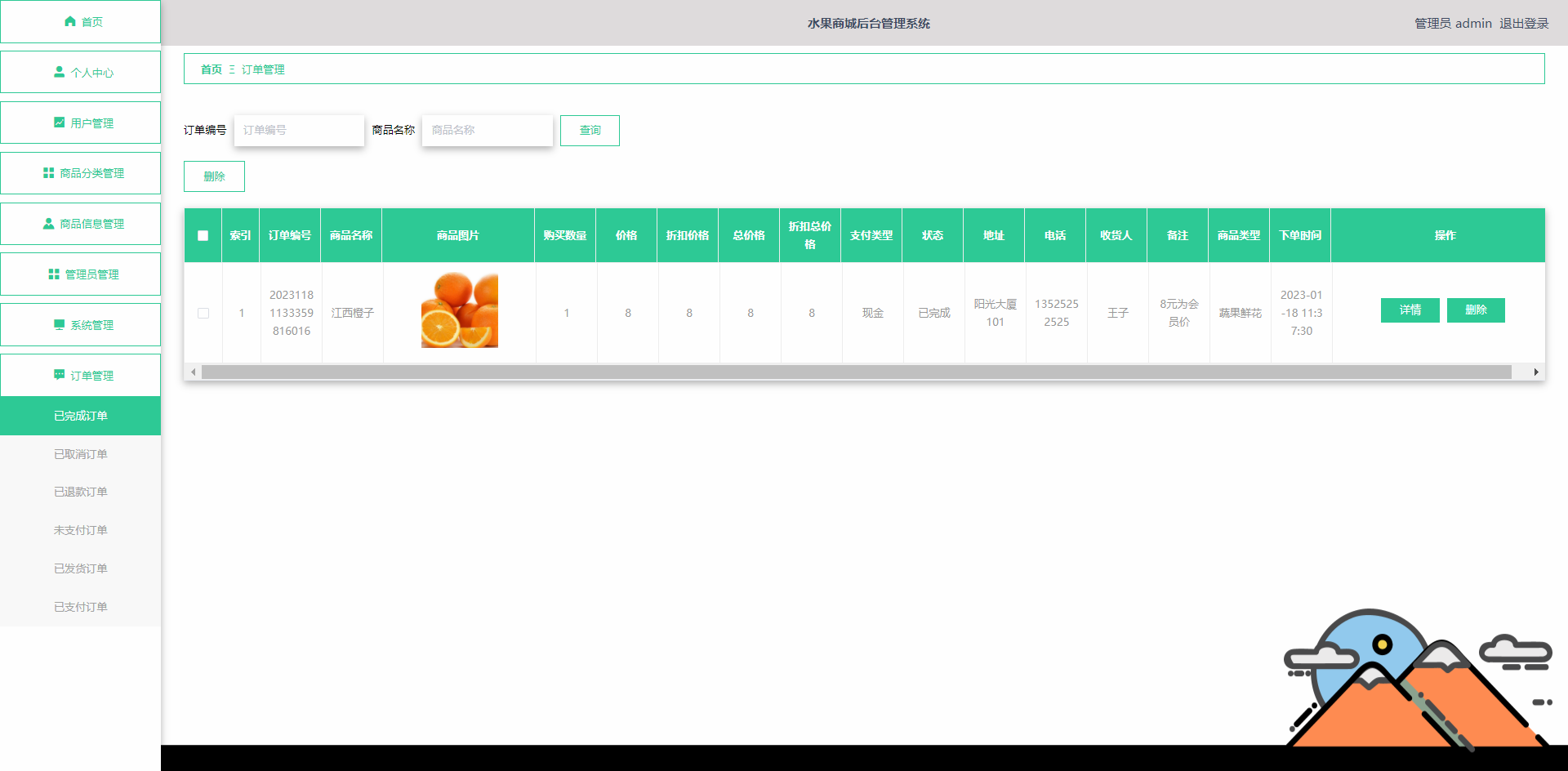Screen dimensions: 1568x771
Task: Focus the 订单编号 input field
Action: (x=299, y=131)
